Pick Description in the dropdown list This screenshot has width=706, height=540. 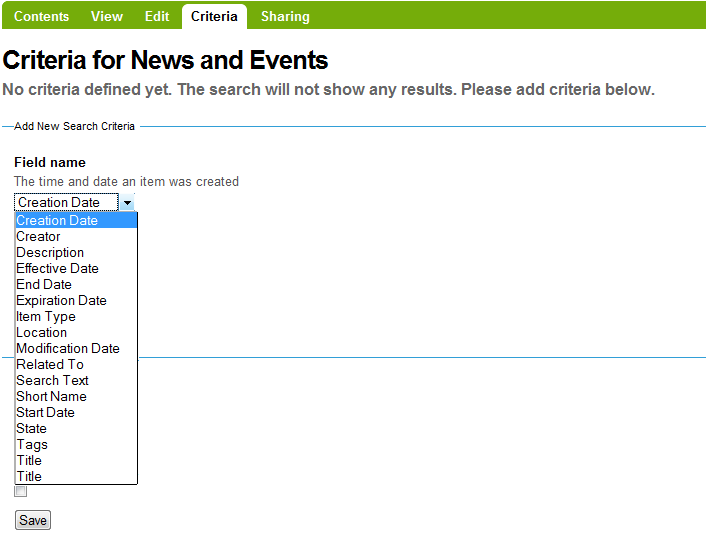click(x=50, y=253)
